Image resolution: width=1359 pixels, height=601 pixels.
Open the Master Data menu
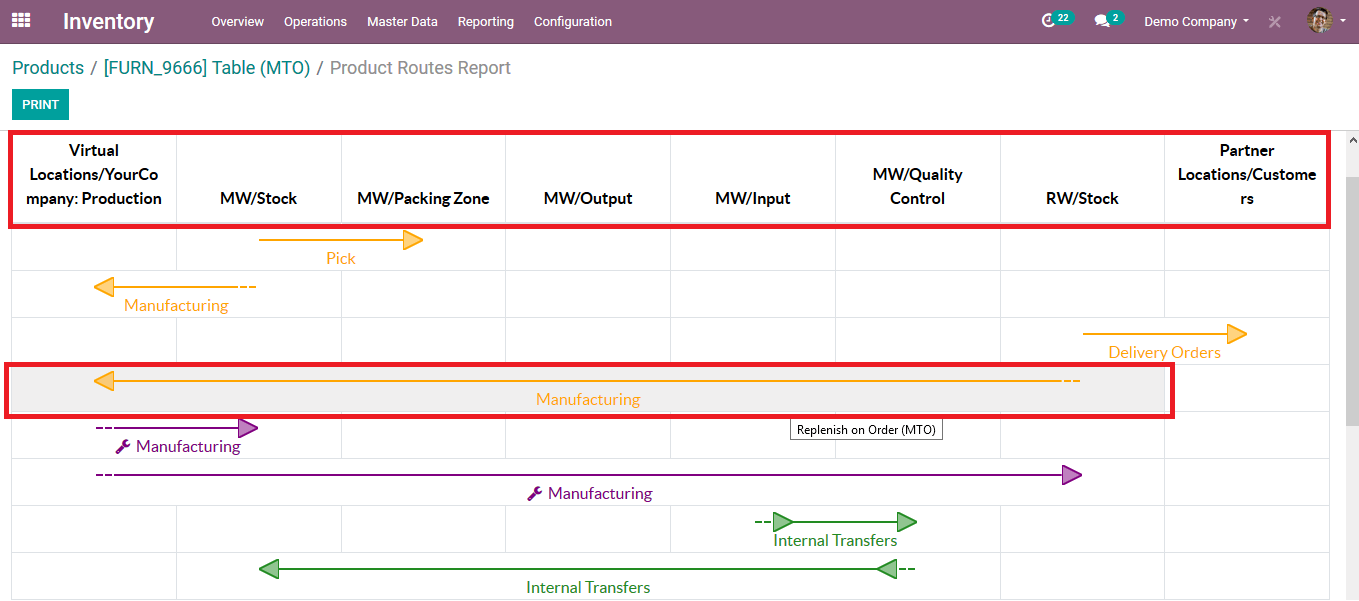click(x=402, y=21)
